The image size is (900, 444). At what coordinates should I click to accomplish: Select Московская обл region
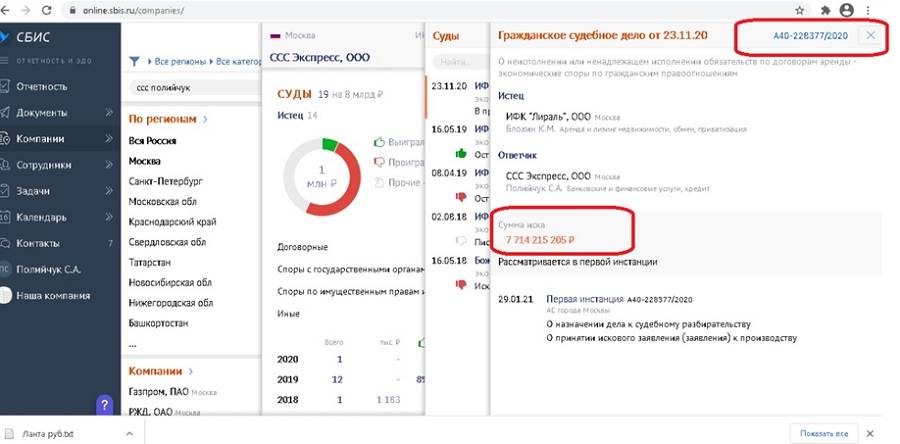coord(162,201)
